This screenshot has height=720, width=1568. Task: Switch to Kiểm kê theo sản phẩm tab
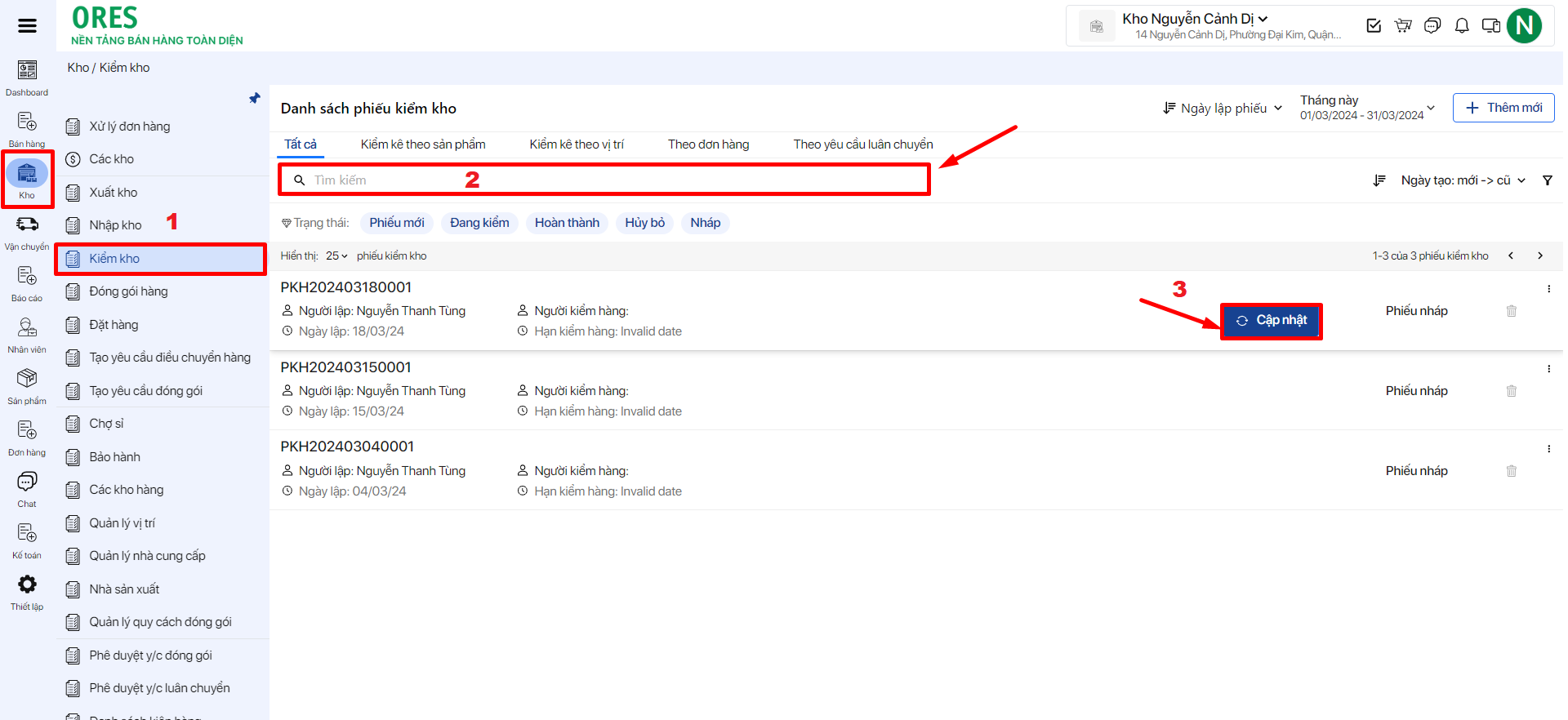pos(423,144)
